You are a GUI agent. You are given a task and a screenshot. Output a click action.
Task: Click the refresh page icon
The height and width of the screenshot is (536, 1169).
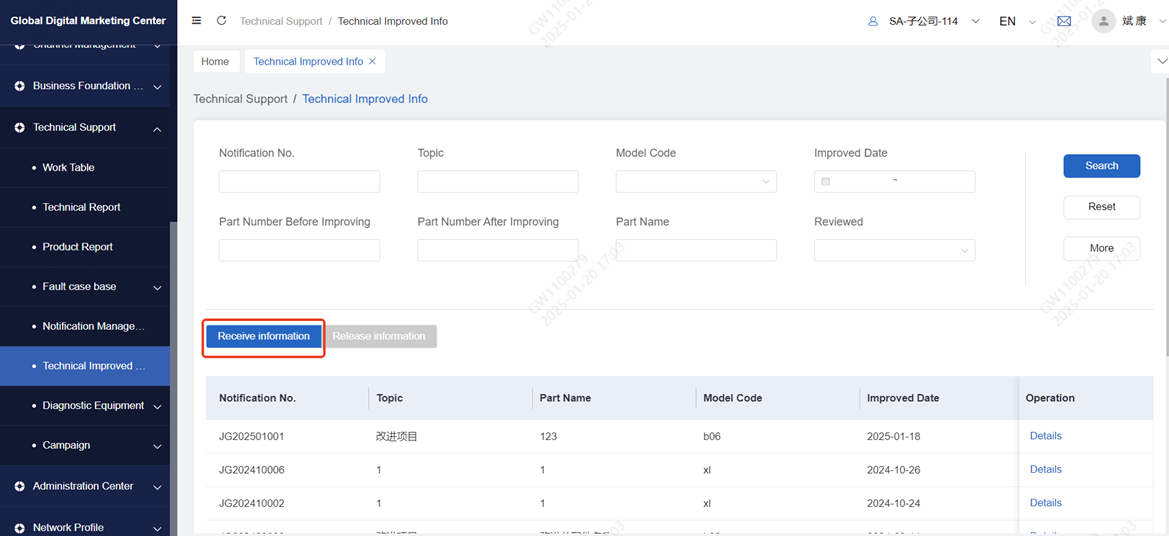point(221,21)
